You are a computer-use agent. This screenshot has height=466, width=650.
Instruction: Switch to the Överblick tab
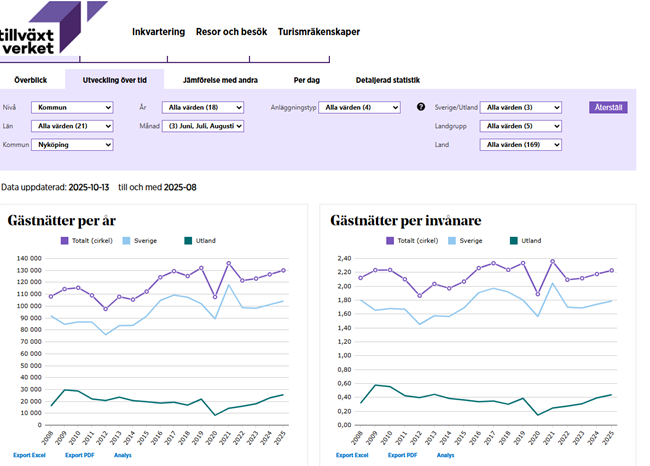pyautogui.click(x=31, y=80)
